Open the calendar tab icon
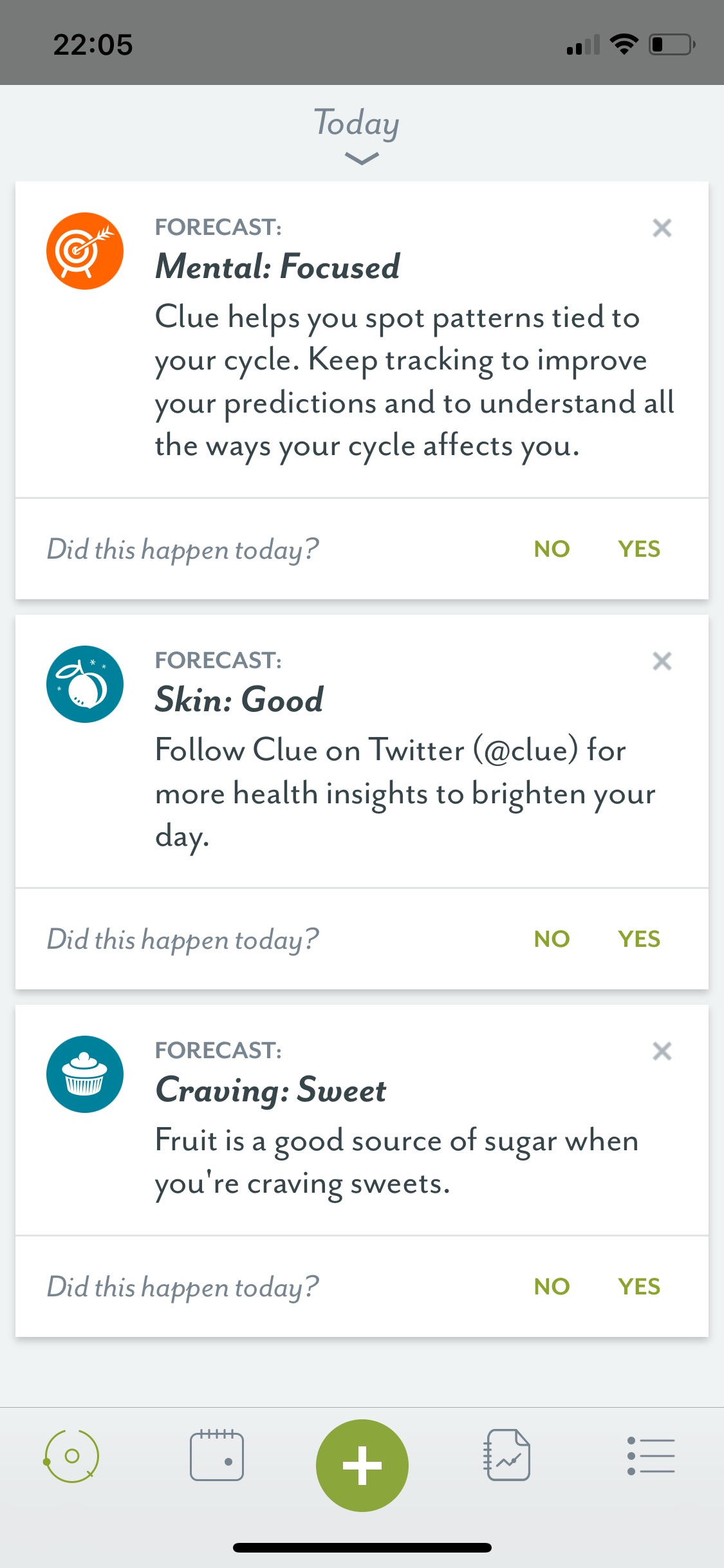724x1568 pixels. [x=216, y=1456]
